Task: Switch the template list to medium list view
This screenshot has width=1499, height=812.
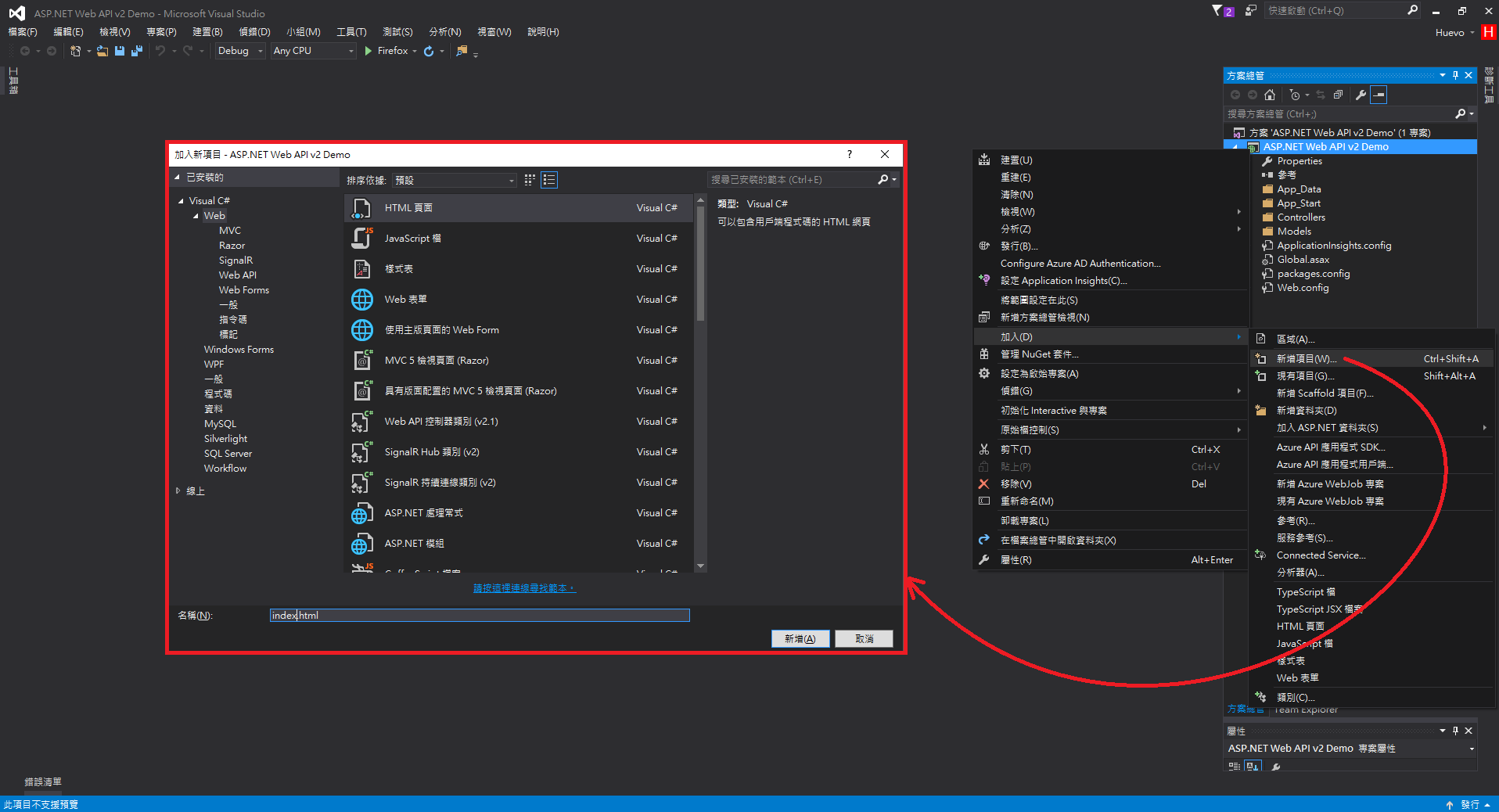Action: (549, 180)
